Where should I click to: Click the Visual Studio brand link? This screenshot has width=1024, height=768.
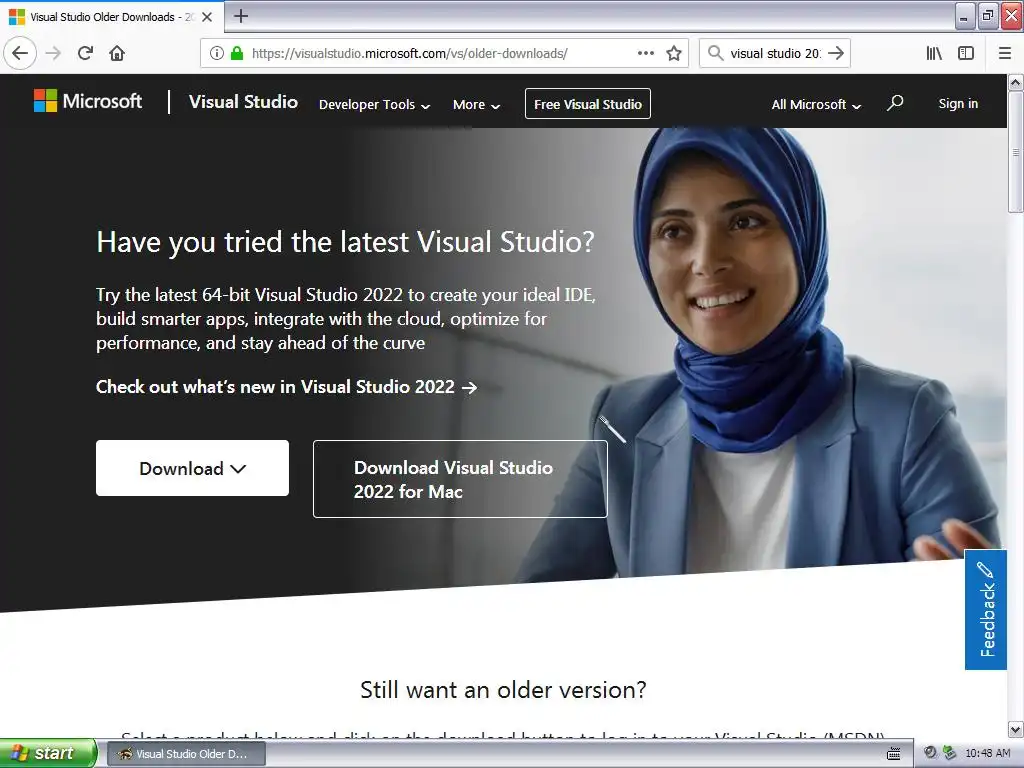(243, 102)
